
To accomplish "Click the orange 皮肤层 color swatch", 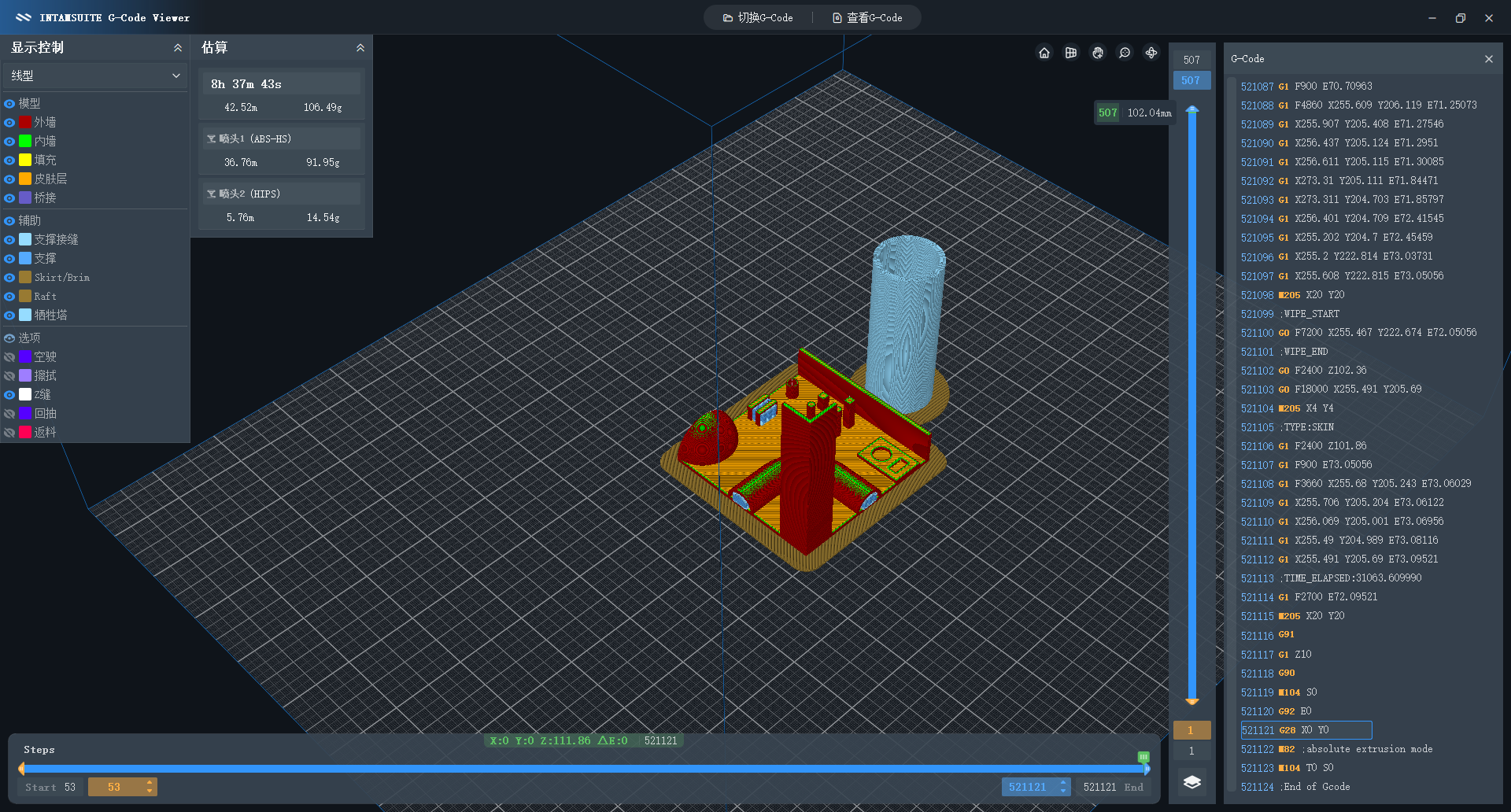I will pos(25,179).
